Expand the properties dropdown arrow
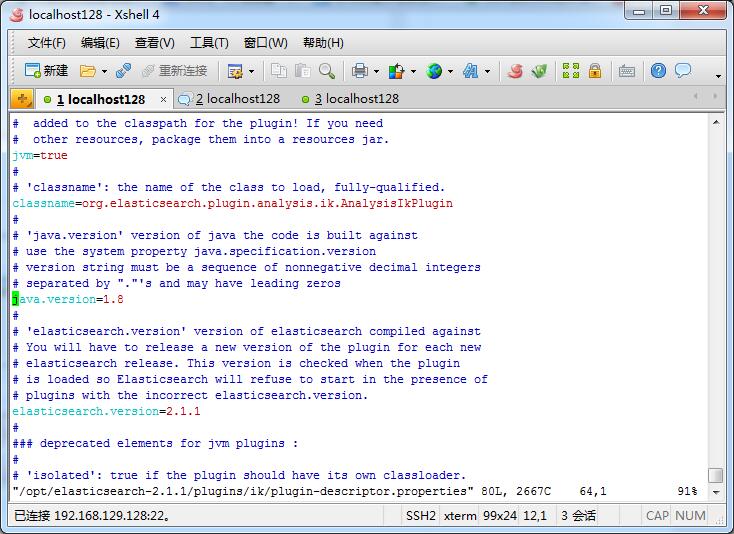734x534 pixels. pos(251,72)
